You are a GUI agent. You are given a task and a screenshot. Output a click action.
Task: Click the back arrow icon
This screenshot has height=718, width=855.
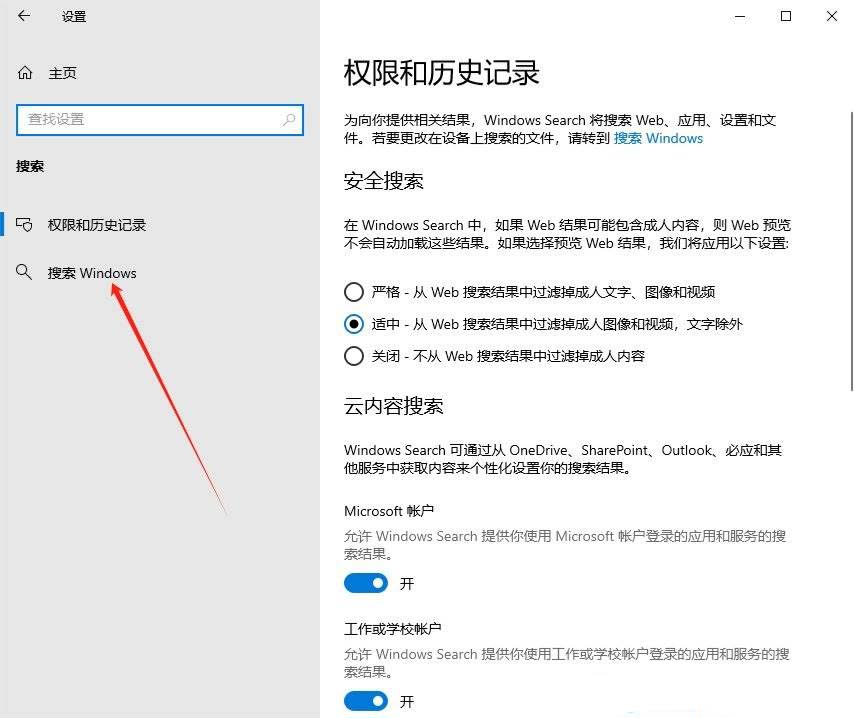point(24,16)
